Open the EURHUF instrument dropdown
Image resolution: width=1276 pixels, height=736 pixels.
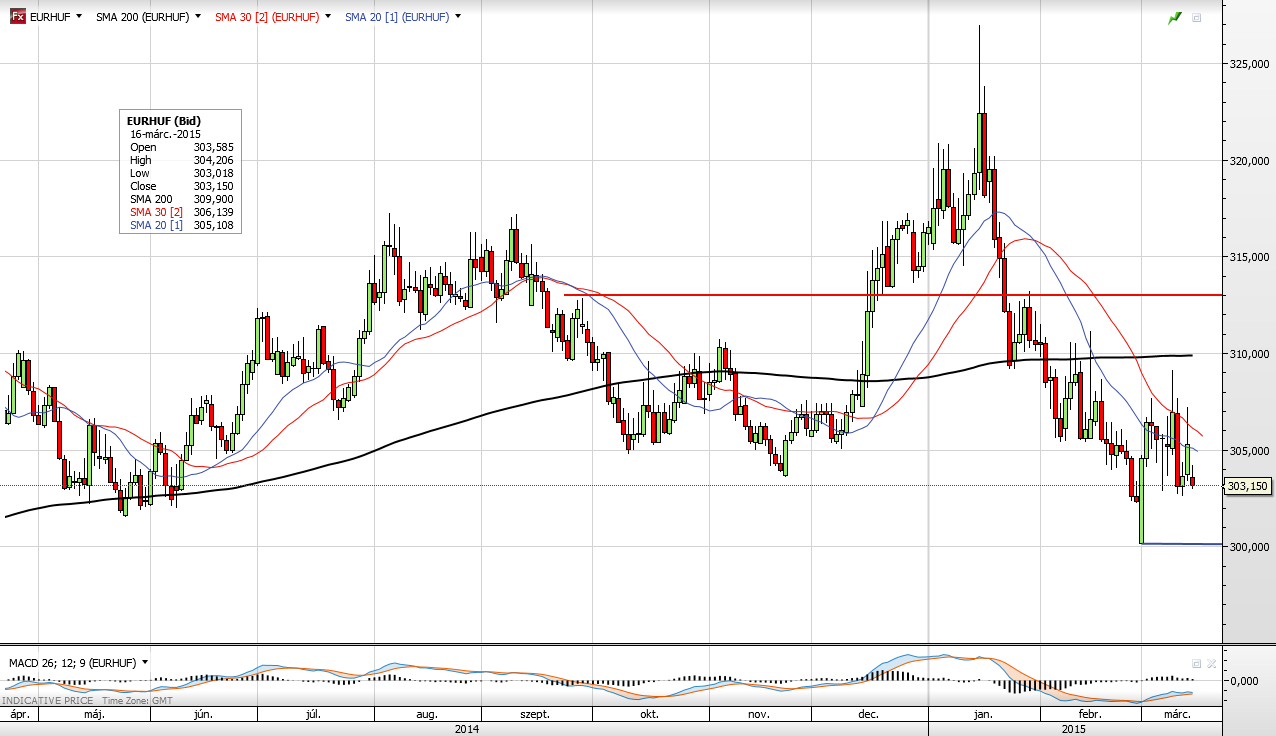77,17
